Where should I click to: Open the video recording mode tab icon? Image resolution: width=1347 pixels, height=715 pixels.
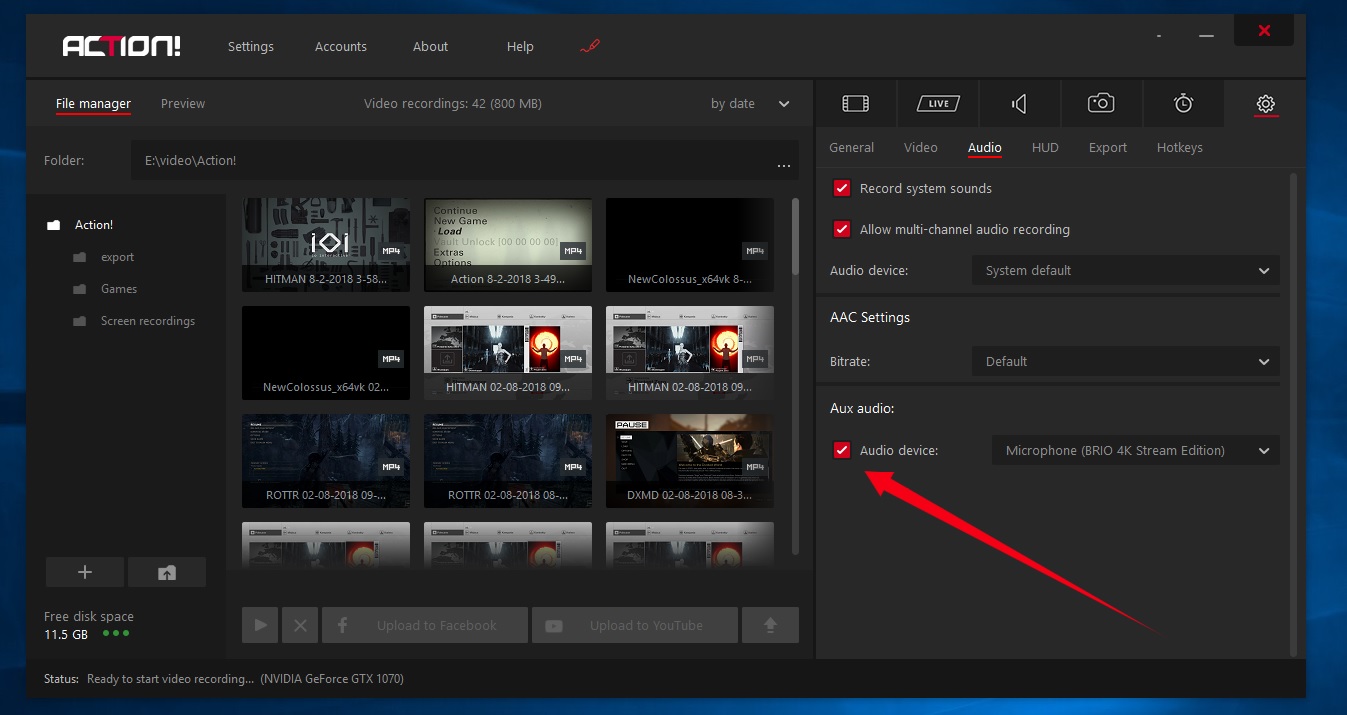point(855,104)
